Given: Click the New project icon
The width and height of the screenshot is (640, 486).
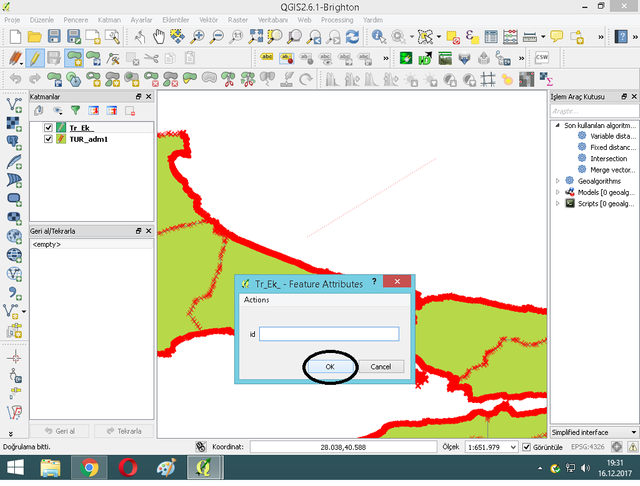Looking at the screenshot, I should pyautogui.click(x=15, y=37).
